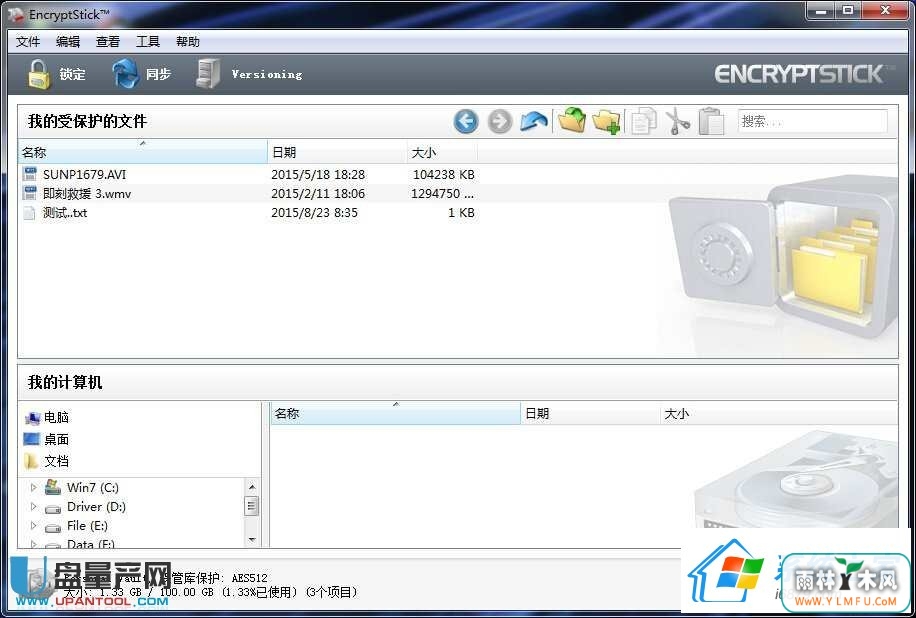Sort protected files by 大小 column
The height and width of the screenshot is (618, 916).
pos(442,152)
